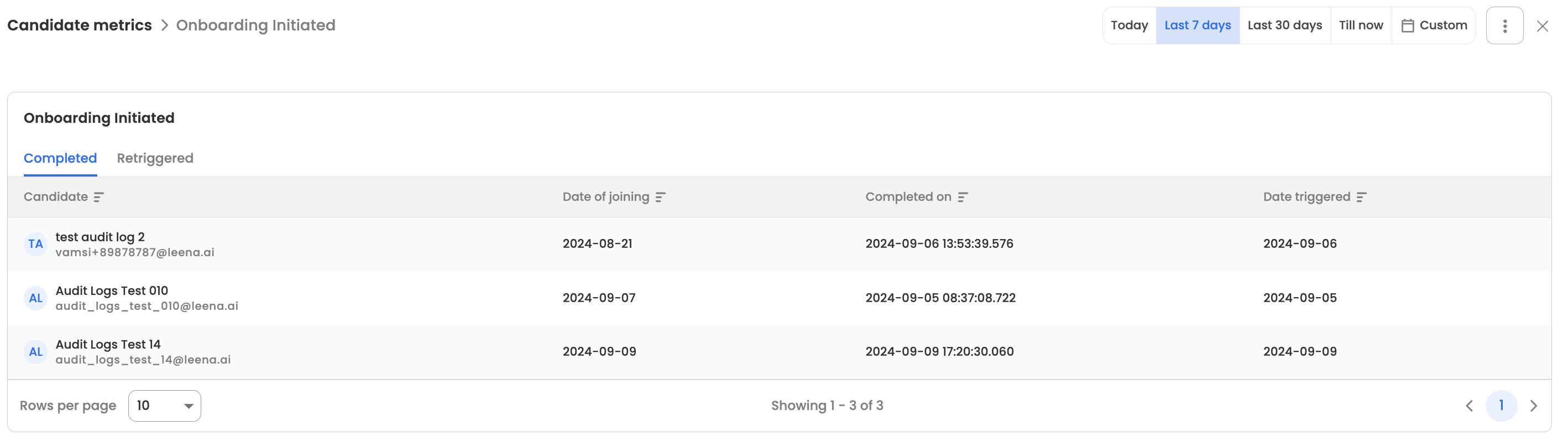This screenshot has width=1568, height=446.
Task: Sort by Completed on icon
Action: coord(963,198)
